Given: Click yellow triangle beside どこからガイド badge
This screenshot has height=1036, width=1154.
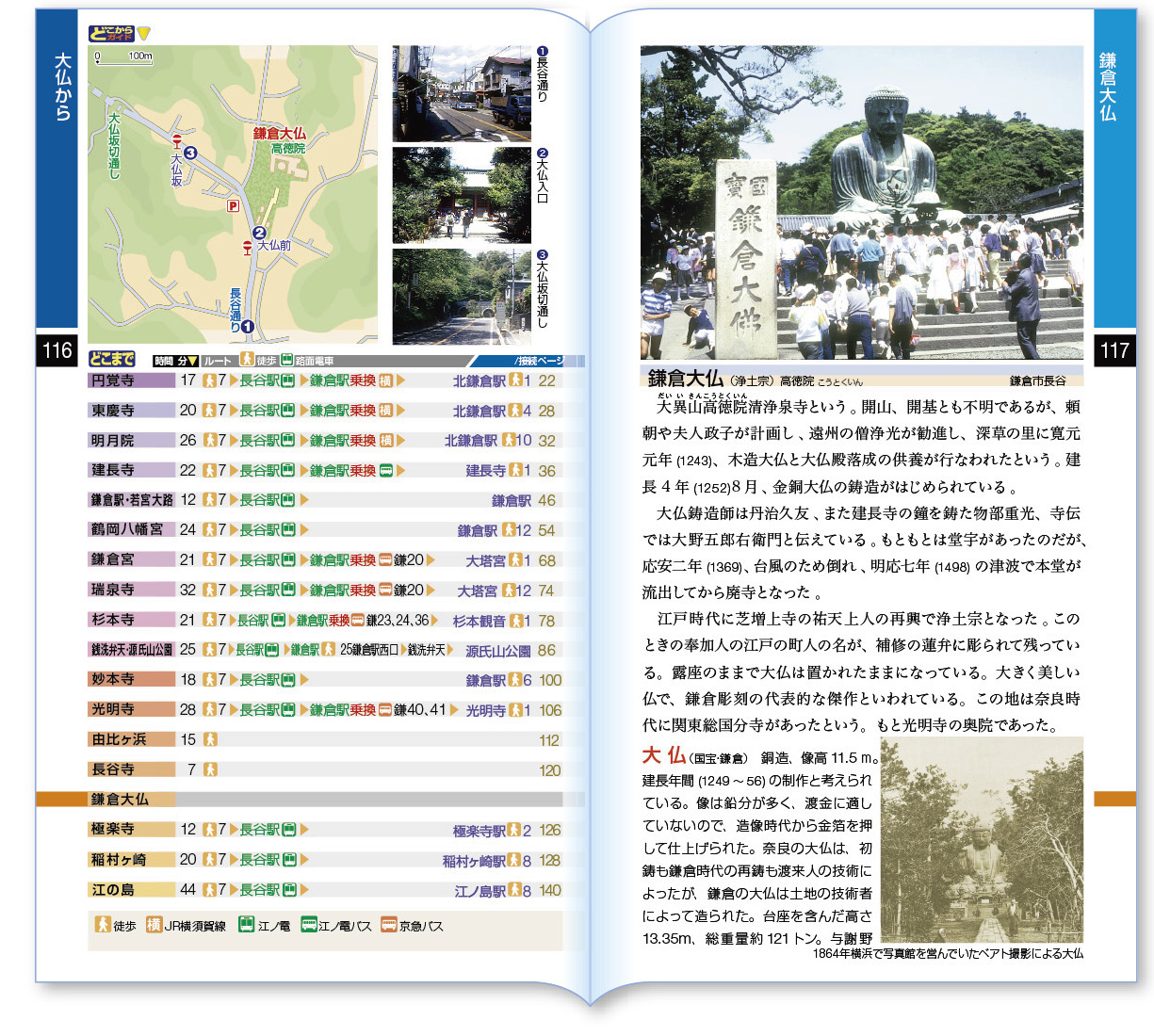Looking at the screenshot, I should click(144, 33).
